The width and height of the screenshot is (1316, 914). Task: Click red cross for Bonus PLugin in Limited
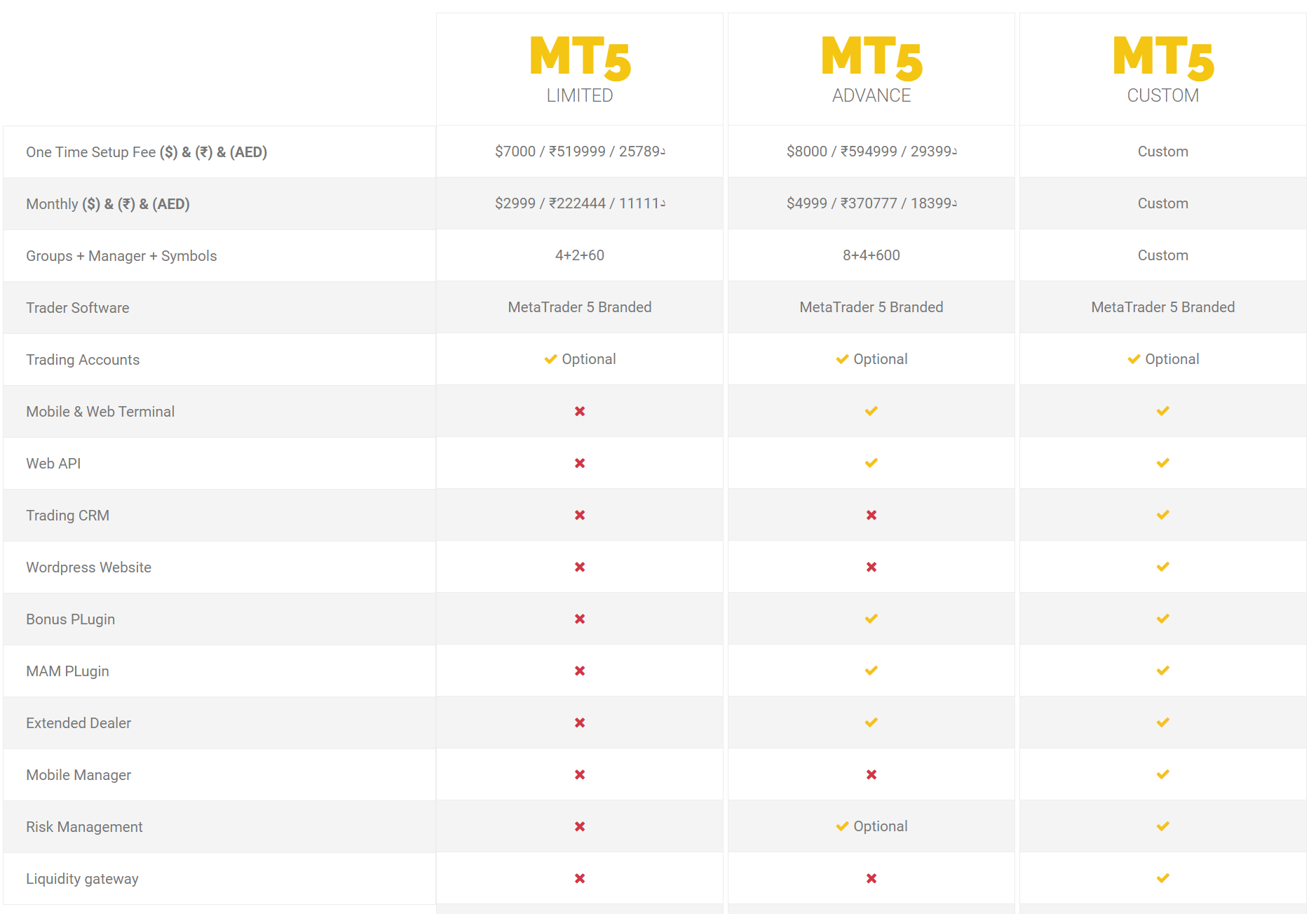tap(580, 619)
